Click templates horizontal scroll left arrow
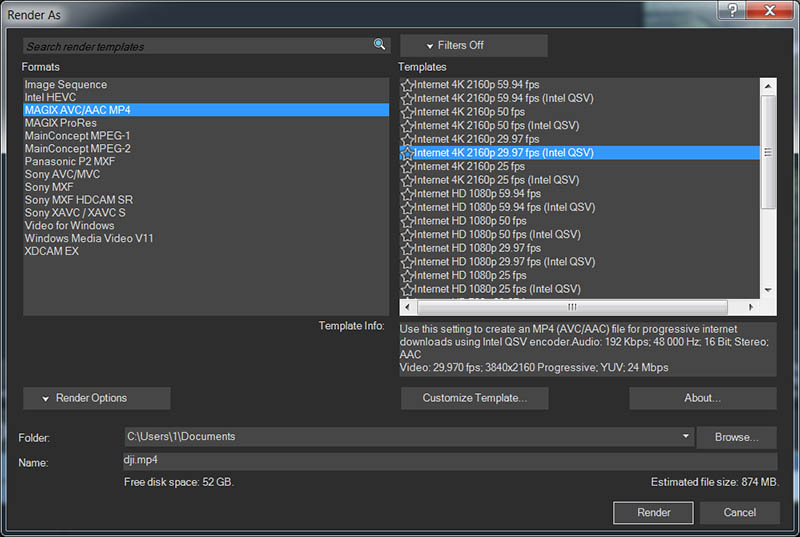Screen dimensions: 800x537 coord(407,307)
